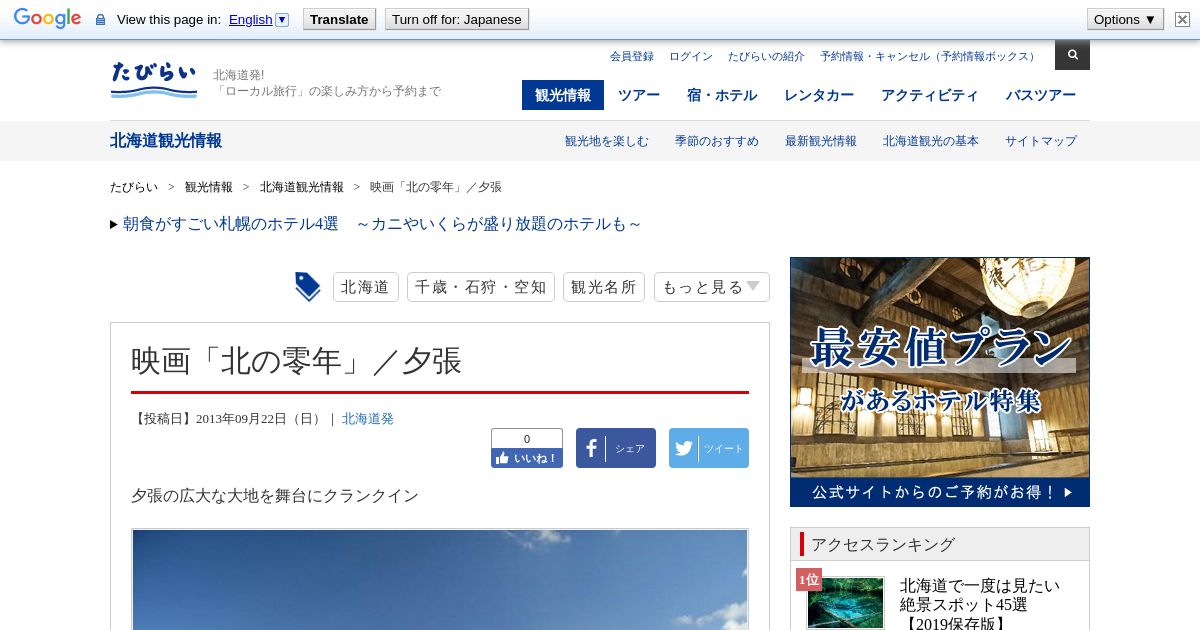
Task: Open the 宿・ホテル menu
Action: point(722,95)
